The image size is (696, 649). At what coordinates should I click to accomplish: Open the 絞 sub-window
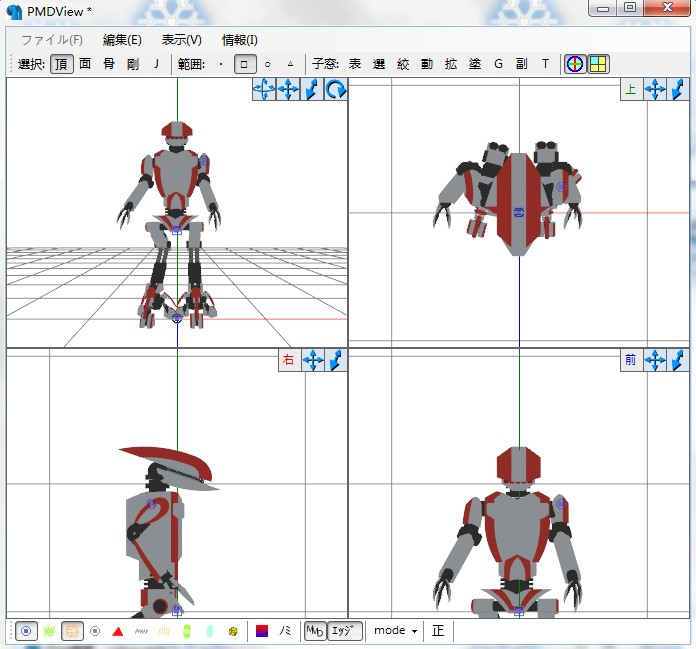403,64
